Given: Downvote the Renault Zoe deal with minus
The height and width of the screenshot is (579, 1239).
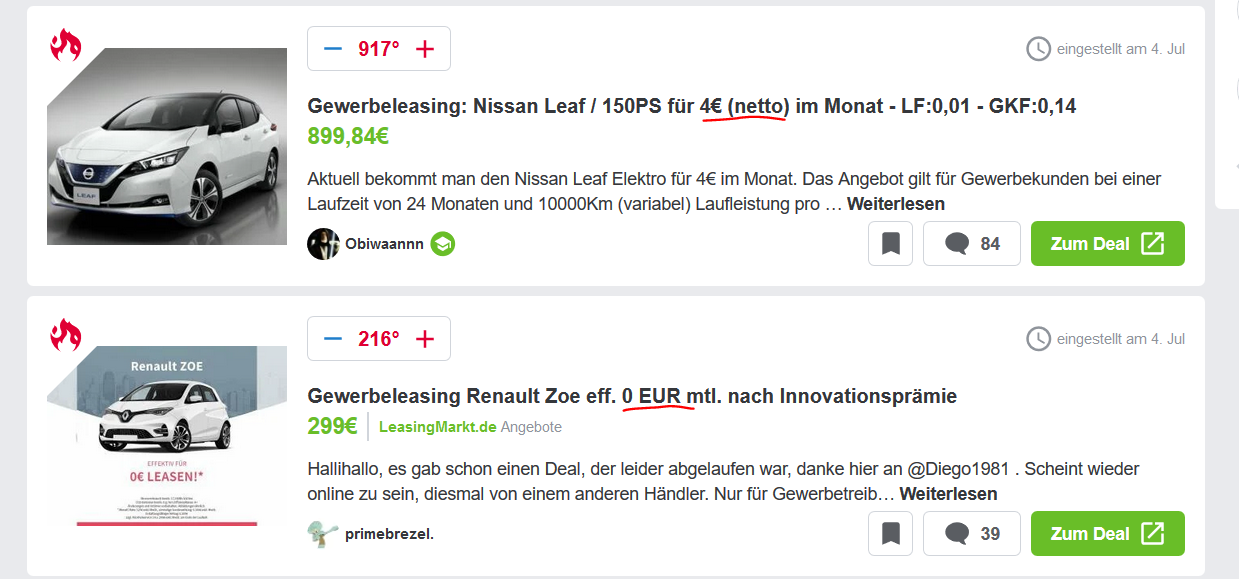Looking at the screenshot, I should pyautogui.click(x=333, y=339).
